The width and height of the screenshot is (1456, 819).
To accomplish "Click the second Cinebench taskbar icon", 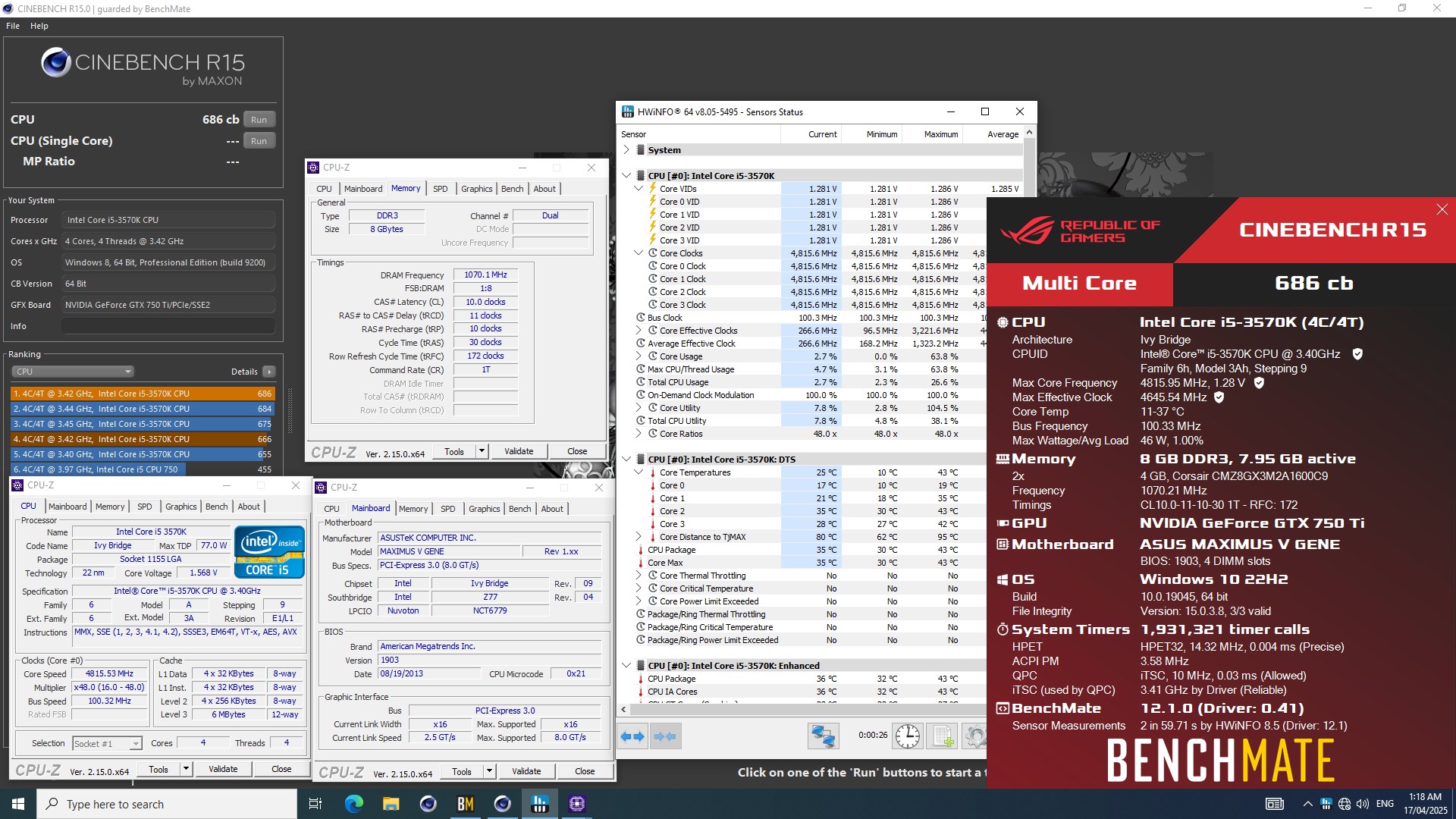I will [x=502, y=804].
